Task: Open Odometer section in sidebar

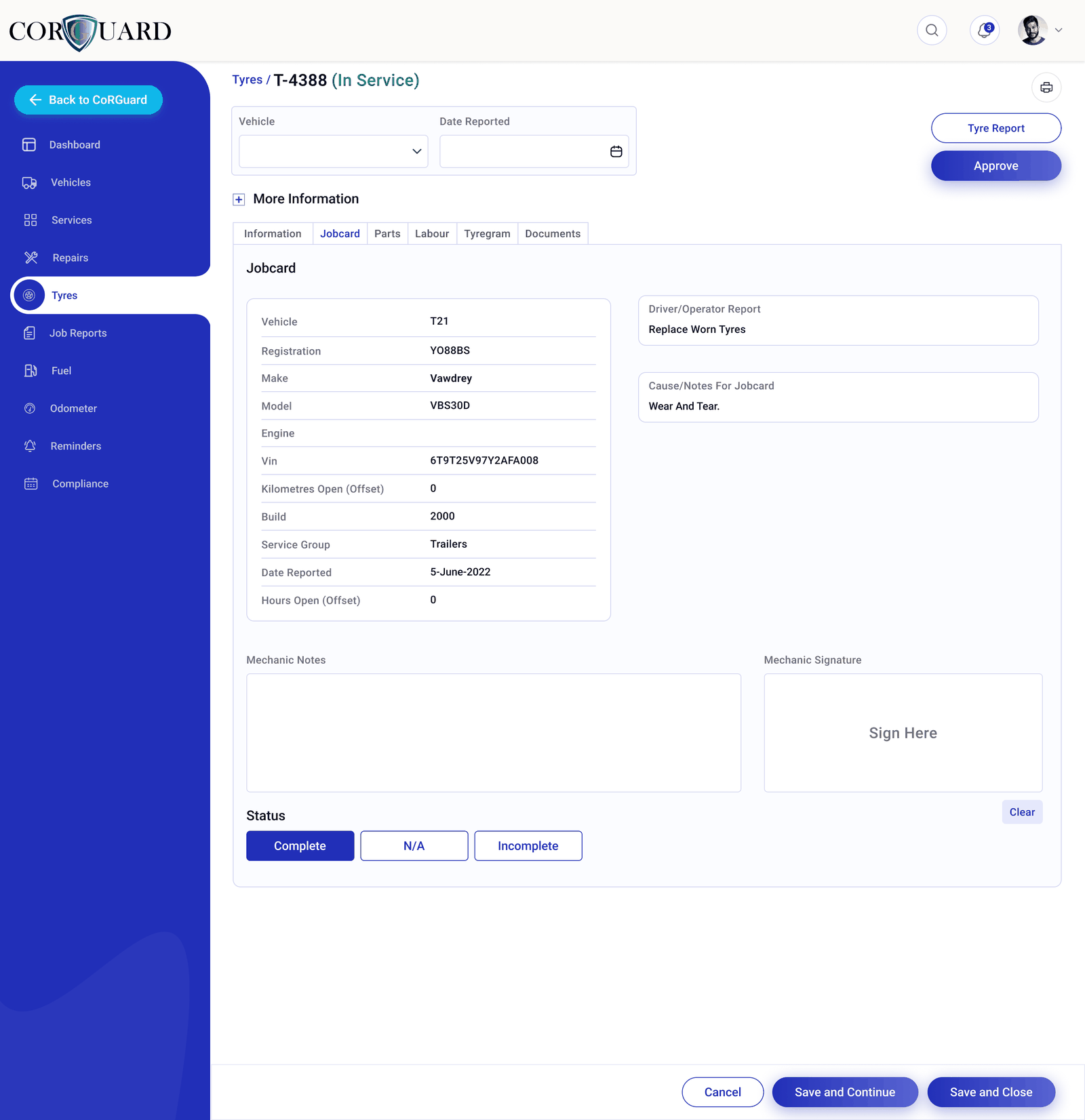Action: click(73, 408)
